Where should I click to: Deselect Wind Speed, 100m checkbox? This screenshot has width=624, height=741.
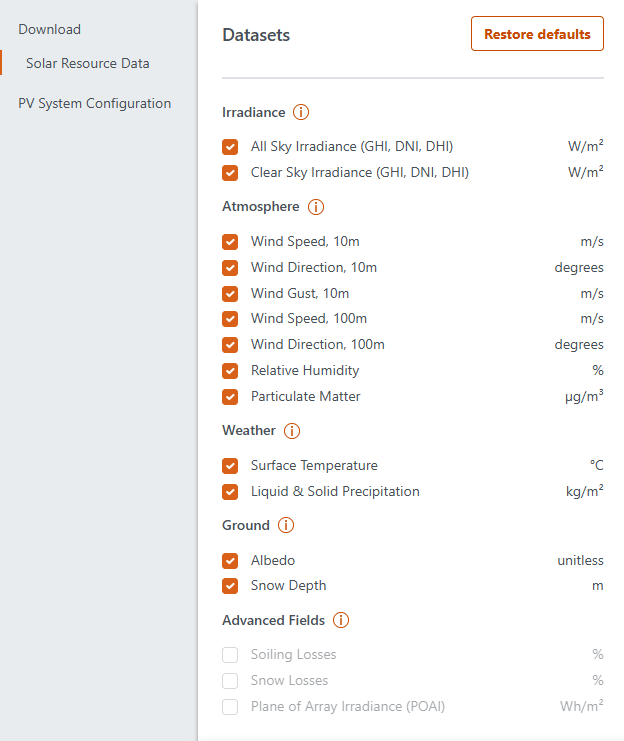pos(230,319)
